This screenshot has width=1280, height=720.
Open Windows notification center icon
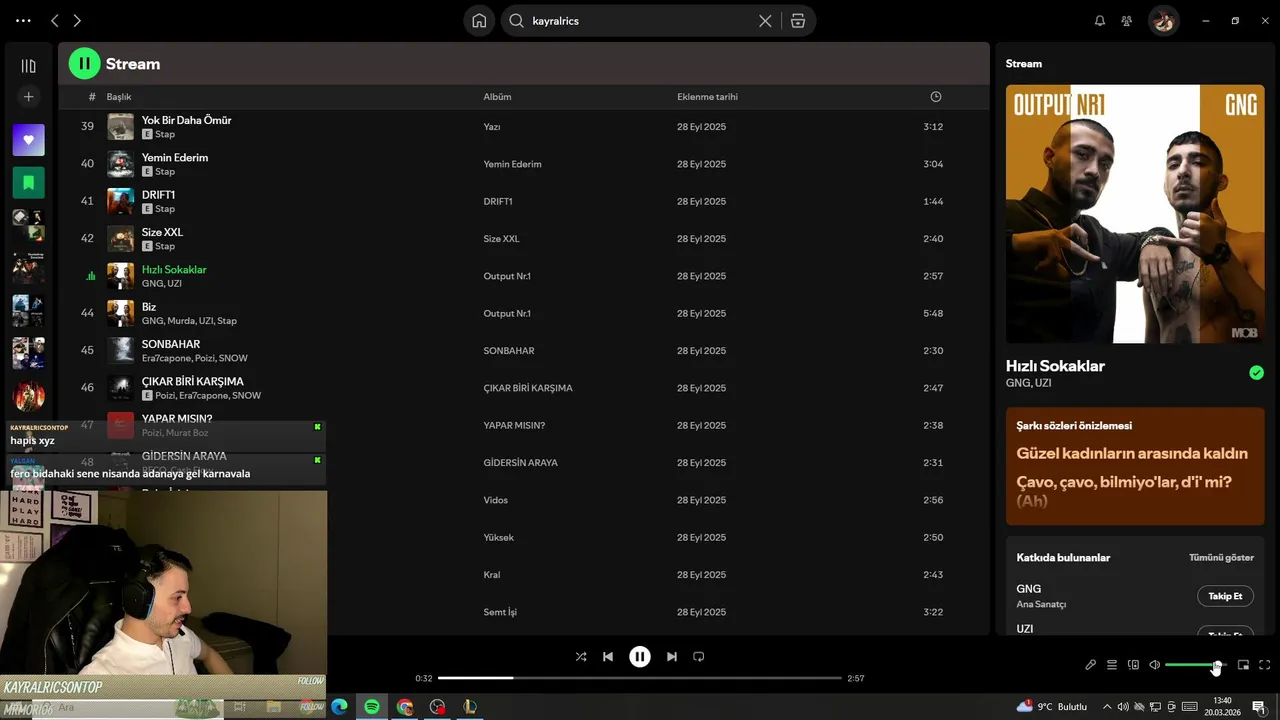[x=1259, y=707]
